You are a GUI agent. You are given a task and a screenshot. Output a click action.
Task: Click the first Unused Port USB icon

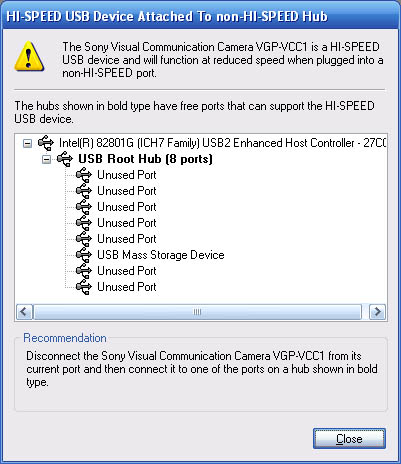click(x=84, y=175)
